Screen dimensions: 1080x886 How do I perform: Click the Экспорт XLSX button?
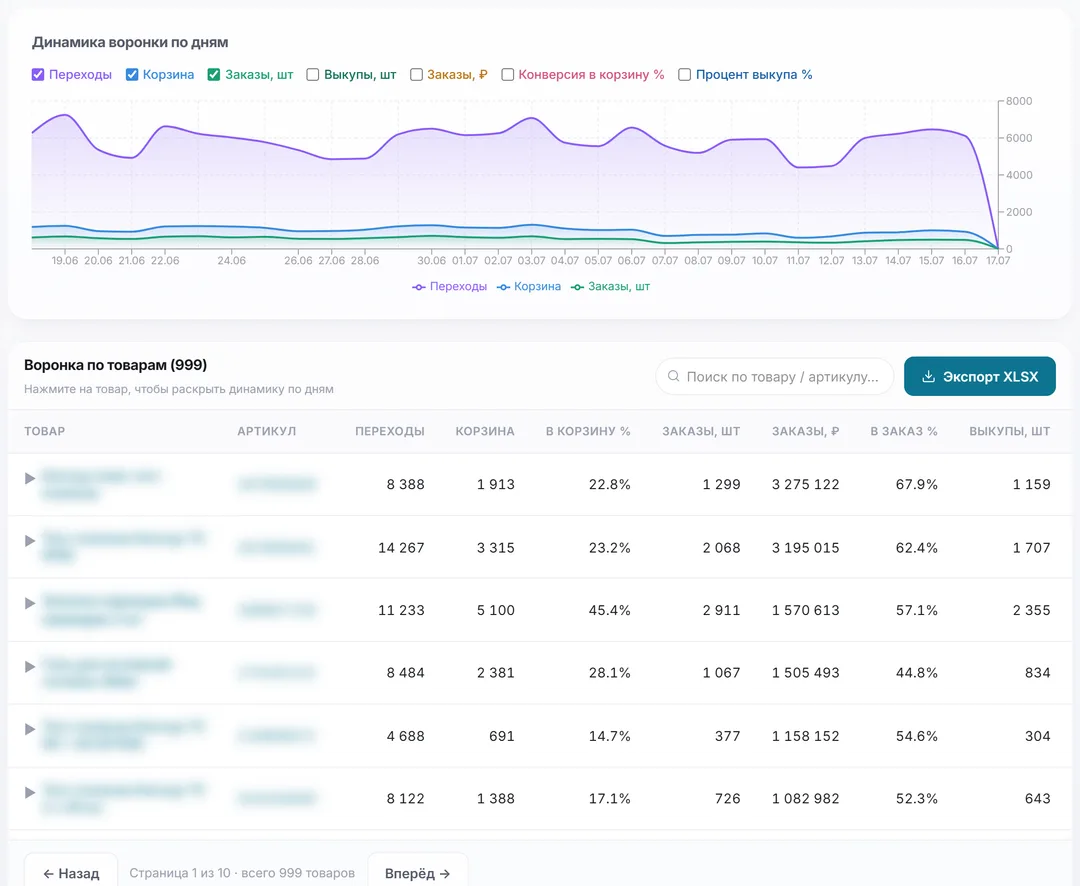click(x=979, y=376)
